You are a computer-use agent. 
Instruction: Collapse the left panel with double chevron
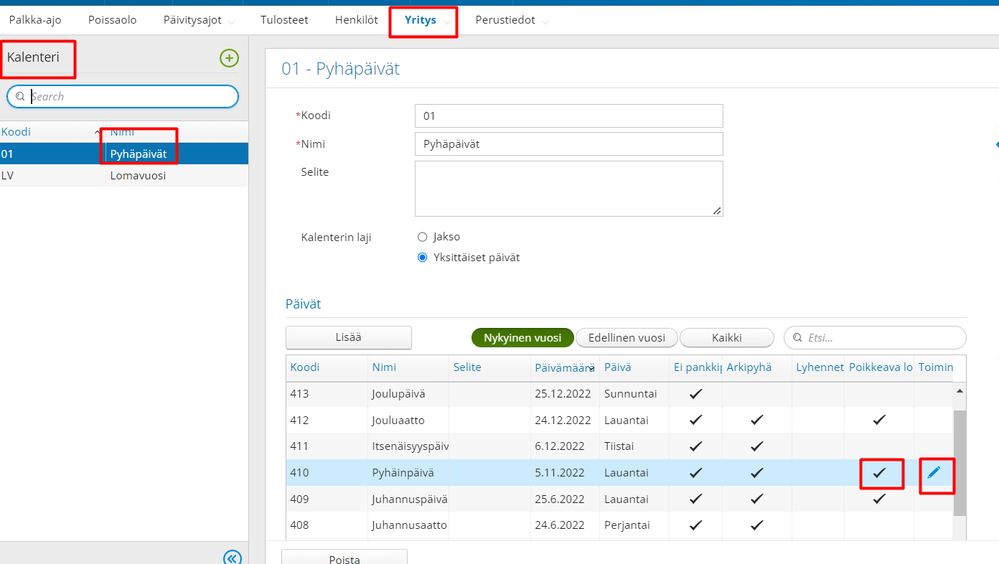(x=232, y=558)
